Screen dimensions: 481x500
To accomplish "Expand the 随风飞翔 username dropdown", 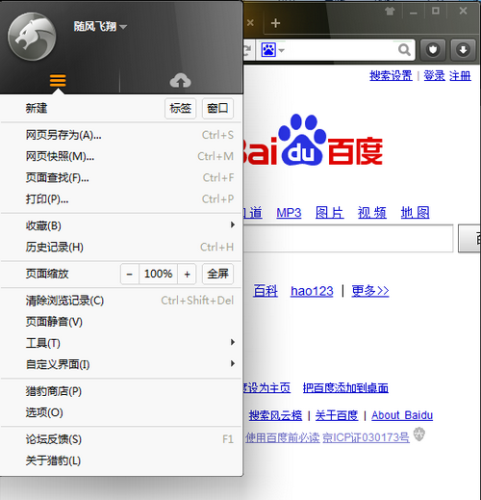I will 123,27.
